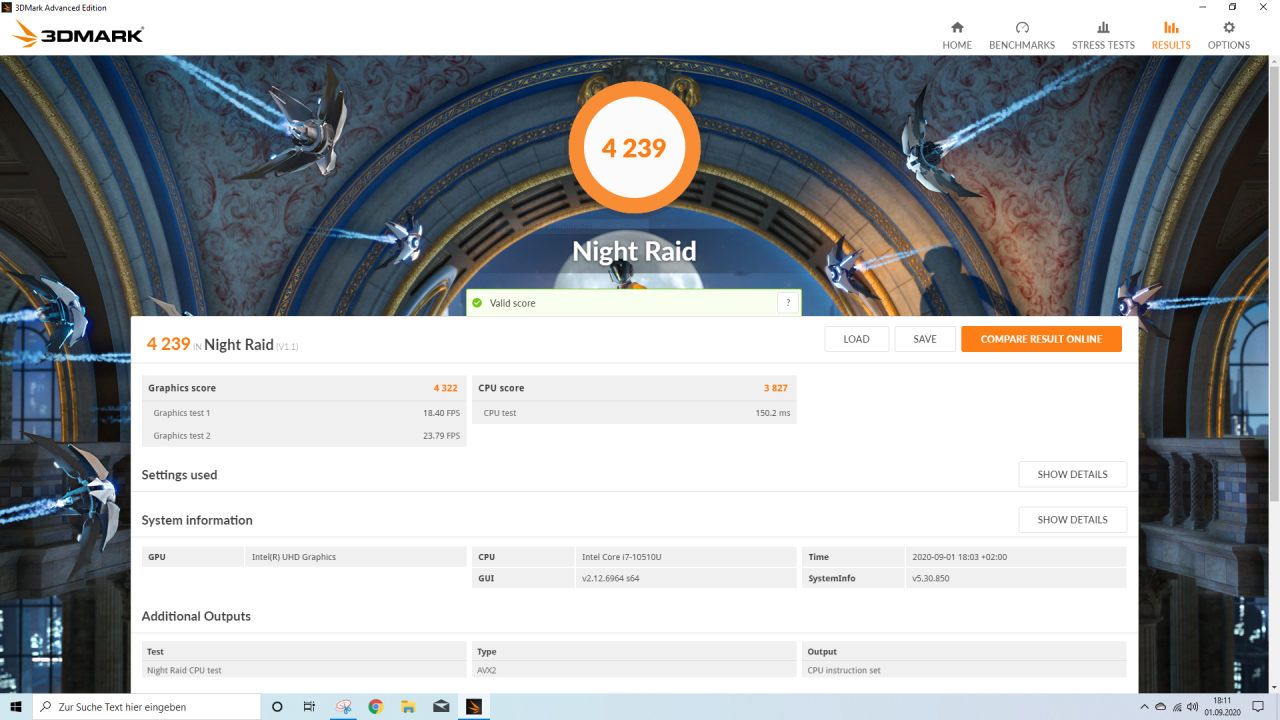1280x720 pixels.
Task: Open the OneDrive cloud tray icon
Action: 1160,707
